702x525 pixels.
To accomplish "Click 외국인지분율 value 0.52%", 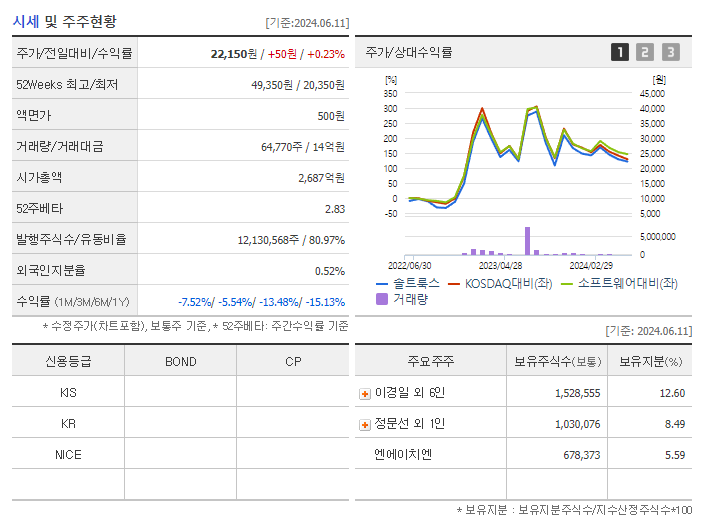I will click(330, 271).
